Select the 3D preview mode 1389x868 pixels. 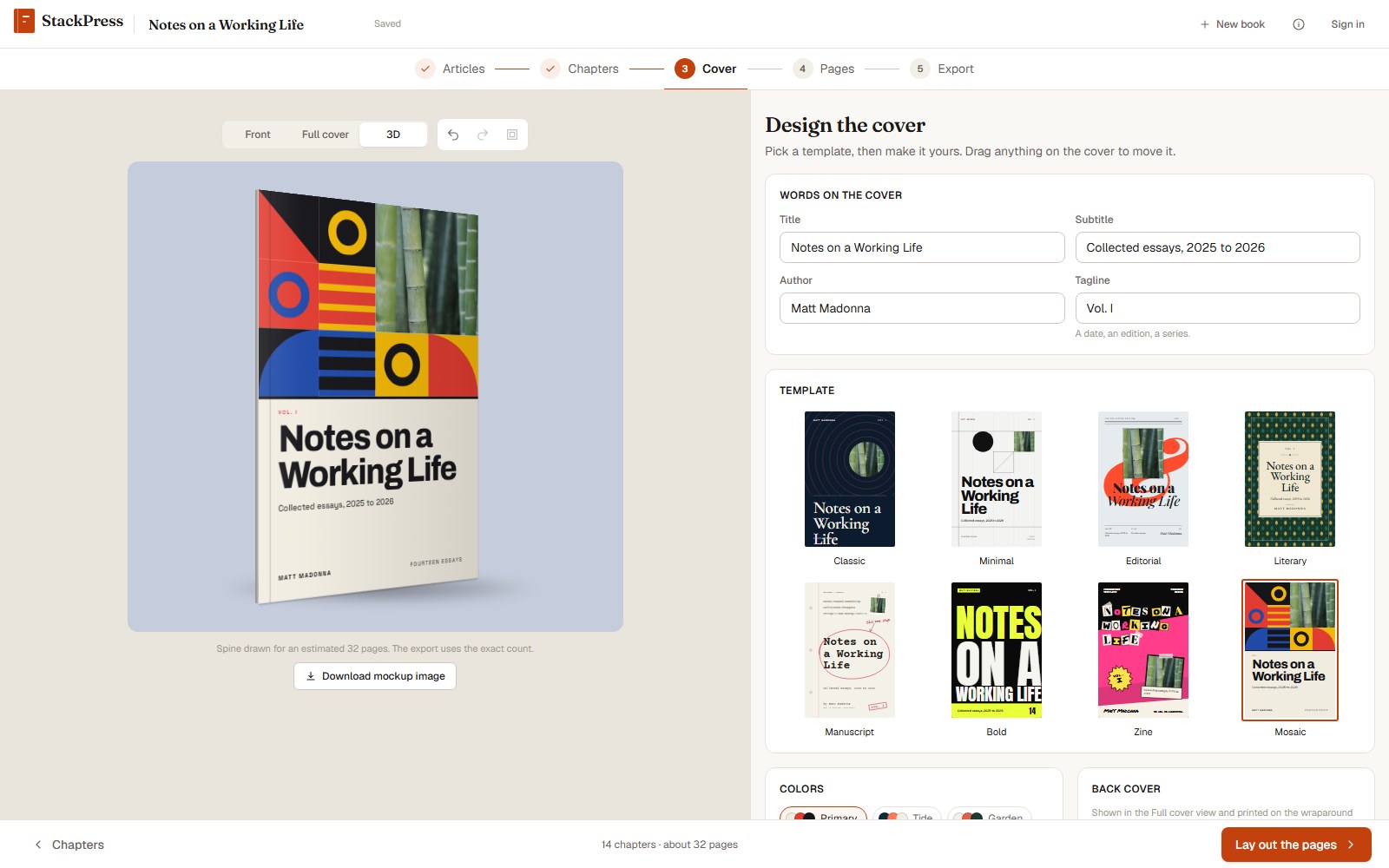click(393, 135)
